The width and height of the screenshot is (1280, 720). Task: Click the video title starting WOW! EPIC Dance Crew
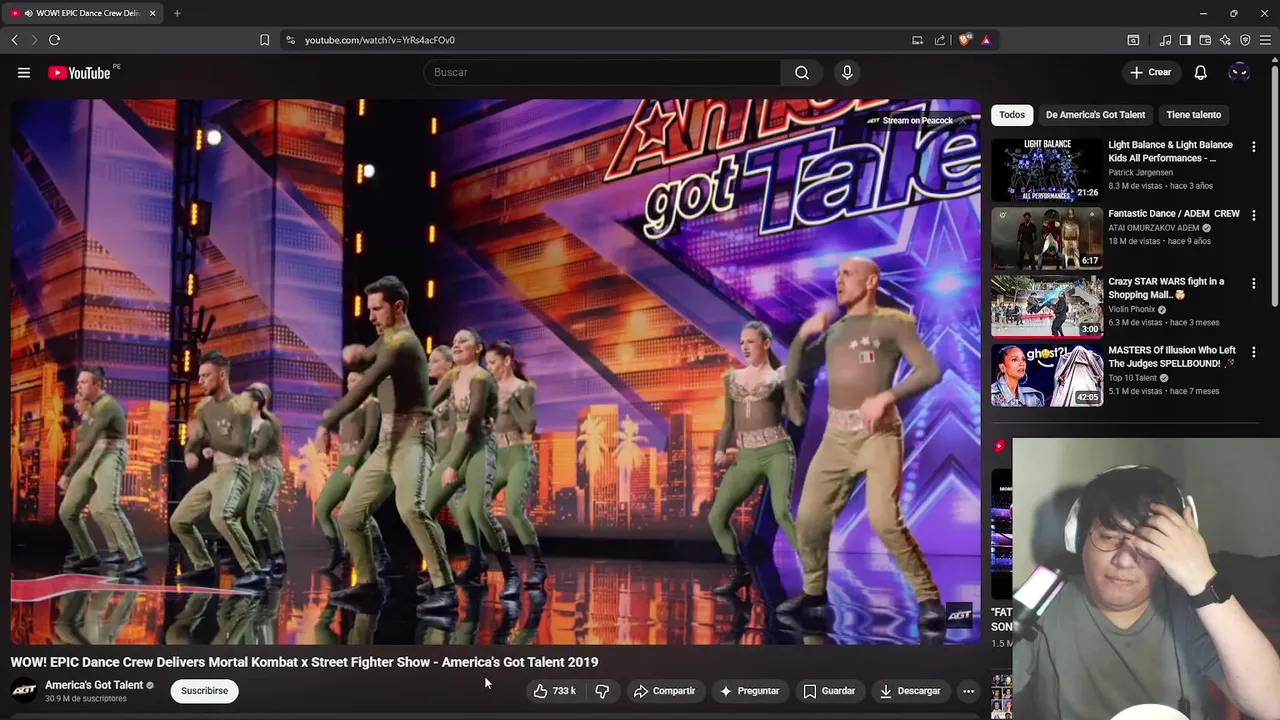tap(304, 662)
